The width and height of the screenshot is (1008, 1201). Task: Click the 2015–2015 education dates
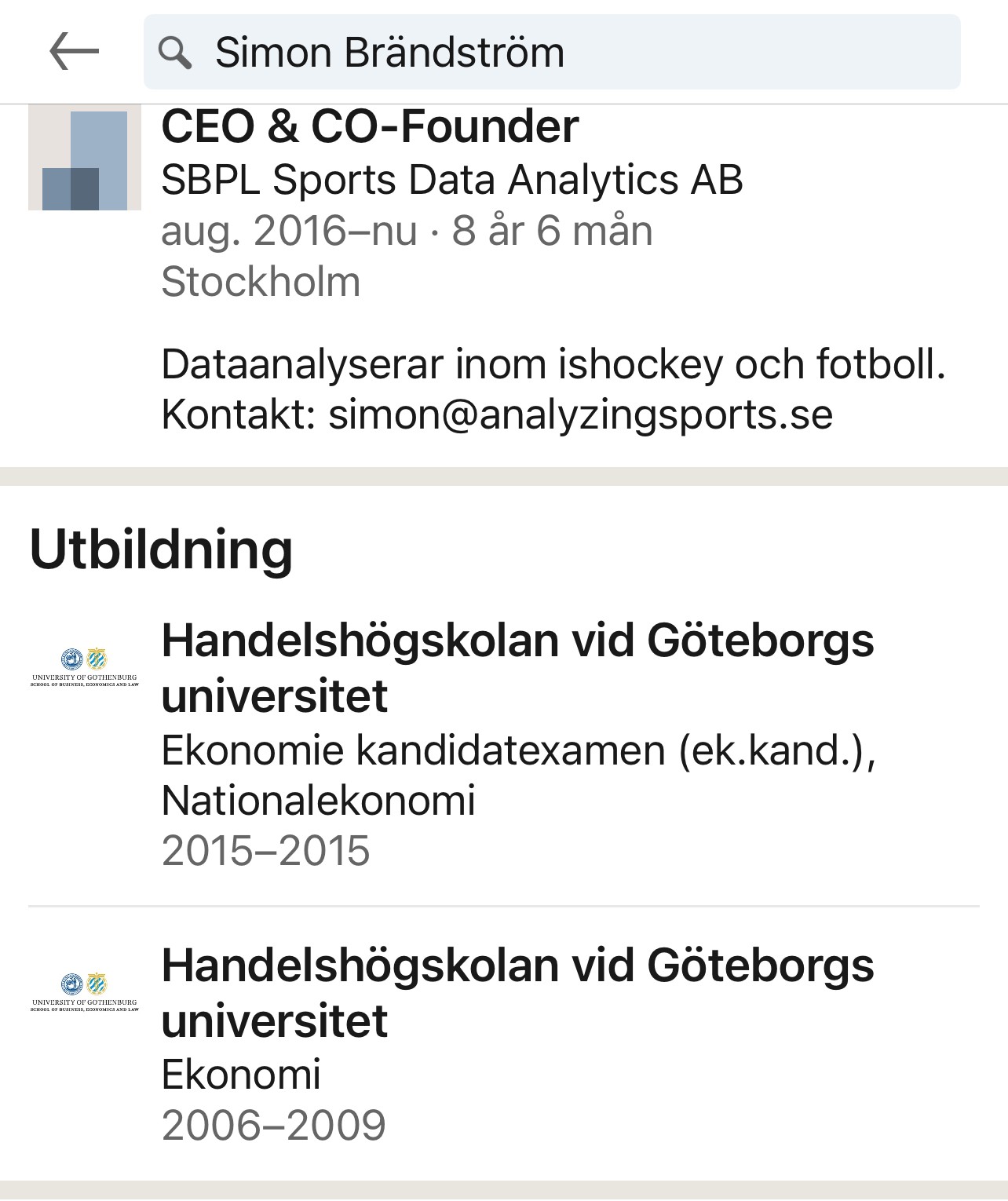coord(265,851)
